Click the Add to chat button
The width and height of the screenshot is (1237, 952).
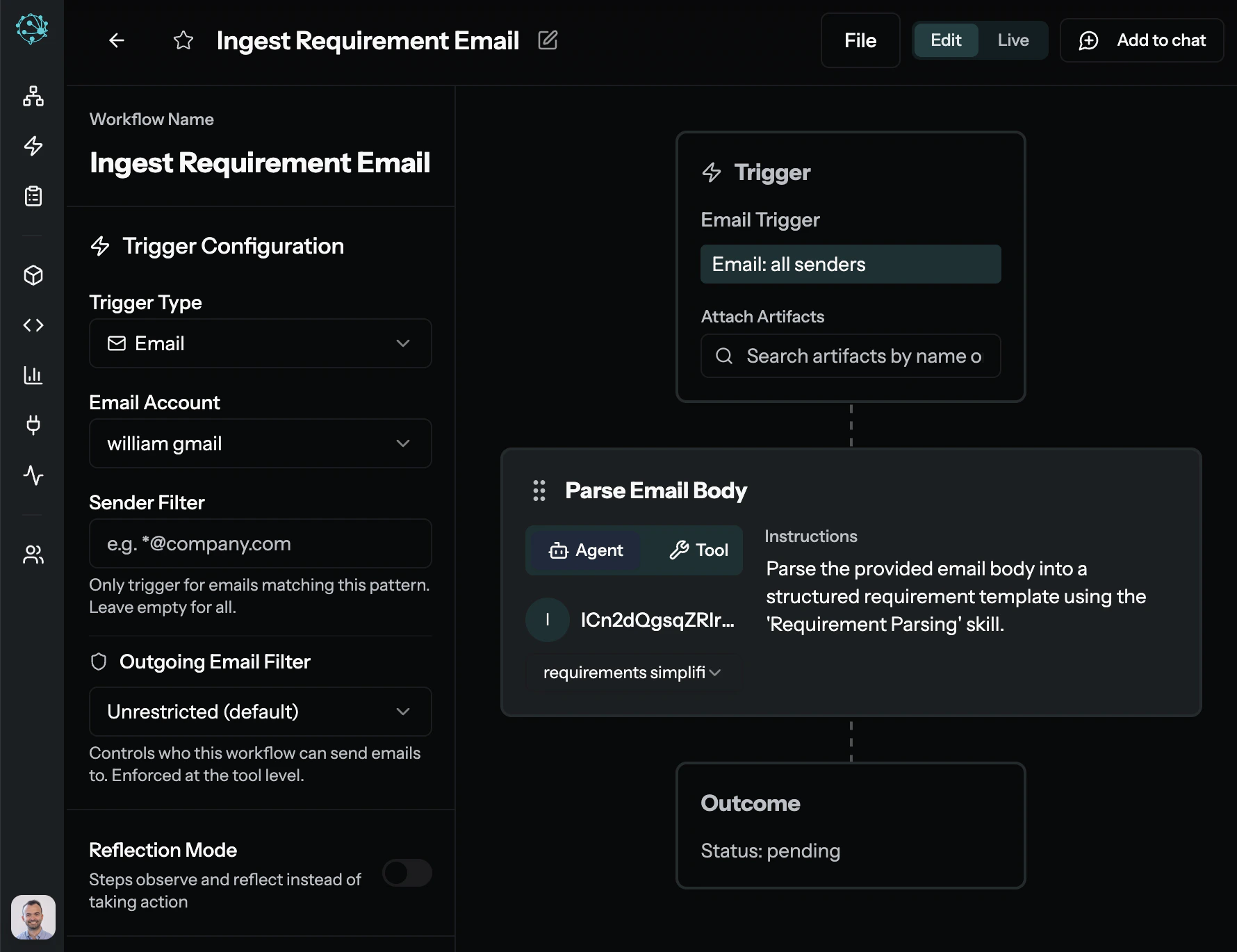click(1142, 40)
